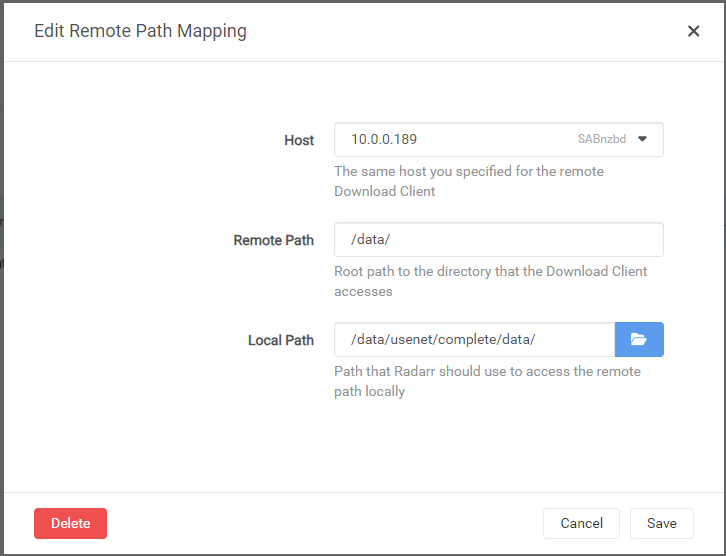The image size is (726, 556).
Task: Click the Remote Path label
Action: pos(274,240)
